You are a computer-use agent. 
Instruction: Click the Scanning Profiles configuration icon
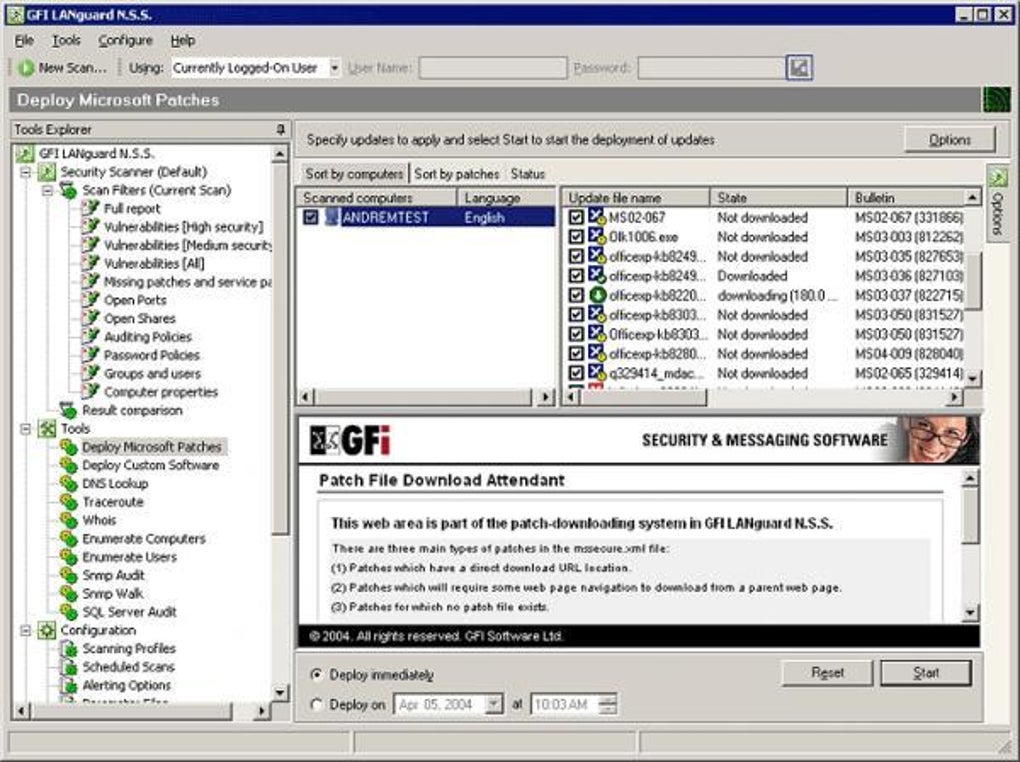pos(68,648)
